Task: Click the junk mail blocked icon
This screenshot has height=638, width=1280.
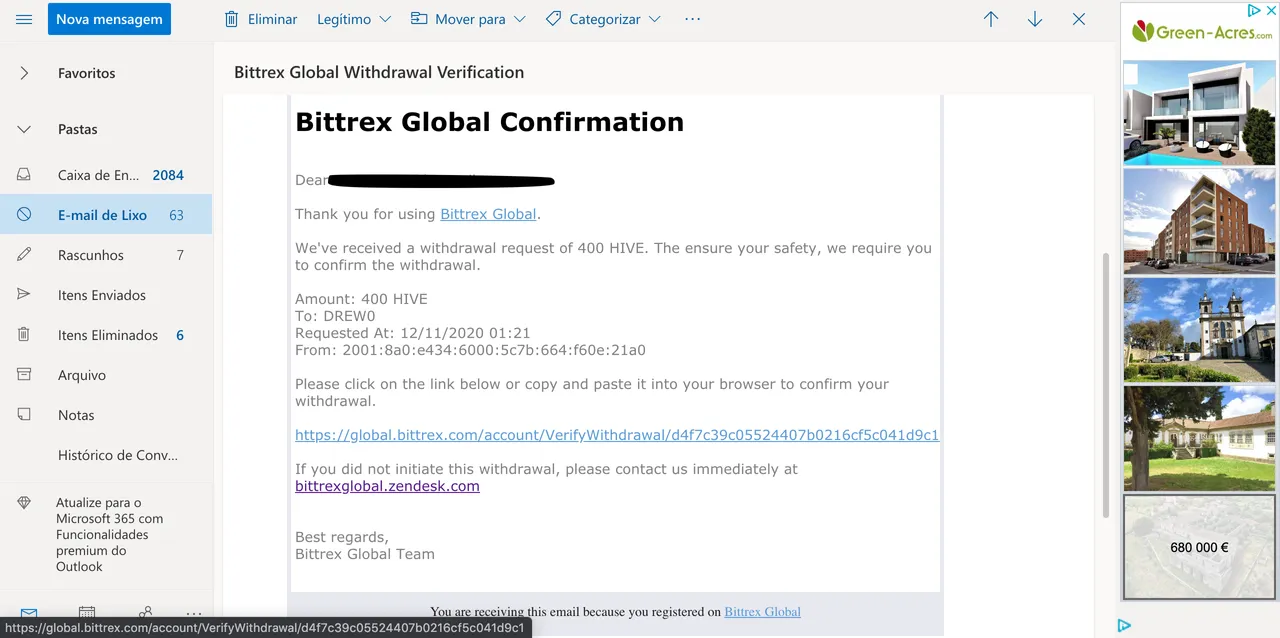Action: point(24,215)
